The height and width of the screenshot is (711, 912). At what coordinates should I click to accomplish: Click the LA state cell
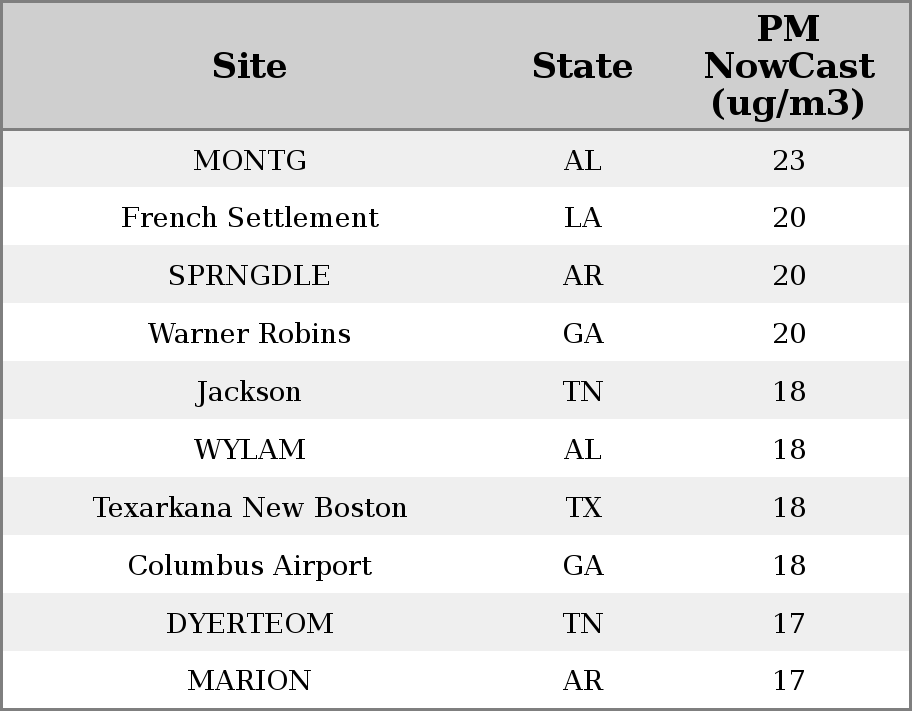582,218
